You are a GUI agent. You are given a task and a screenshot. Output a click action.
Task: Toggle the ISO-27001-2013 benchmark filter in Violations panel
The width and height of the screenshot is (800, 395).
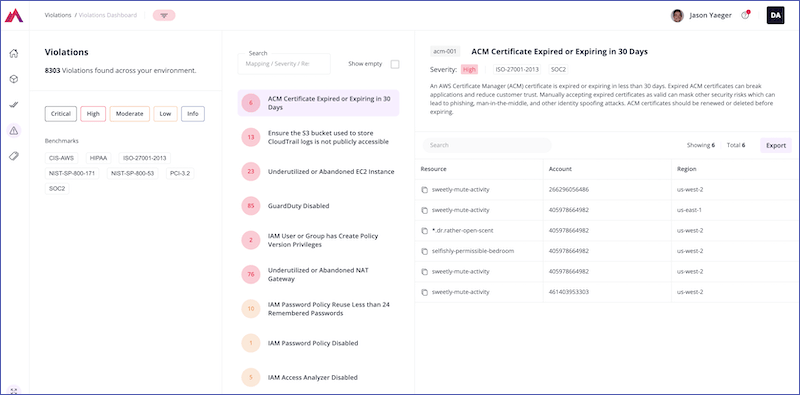145,158
